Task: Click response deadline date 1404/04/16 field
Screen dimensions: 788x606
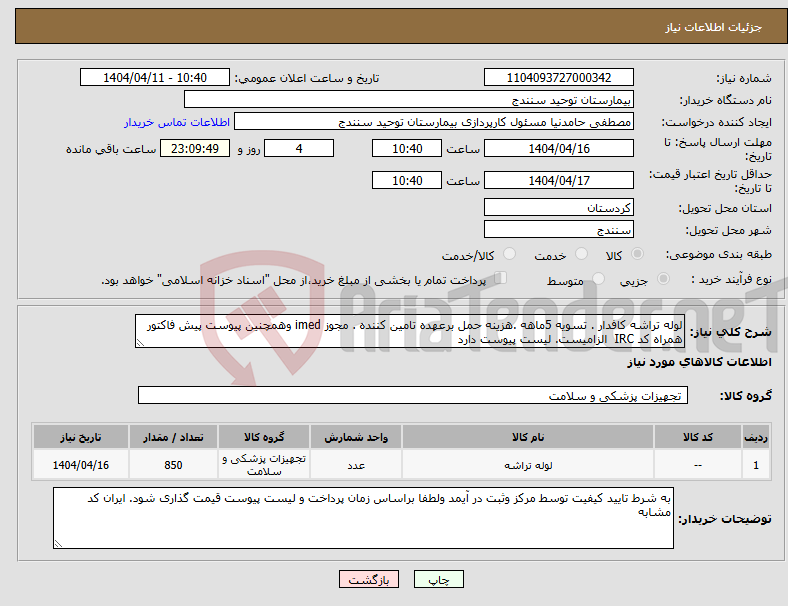Action: (x=558, y=149)
